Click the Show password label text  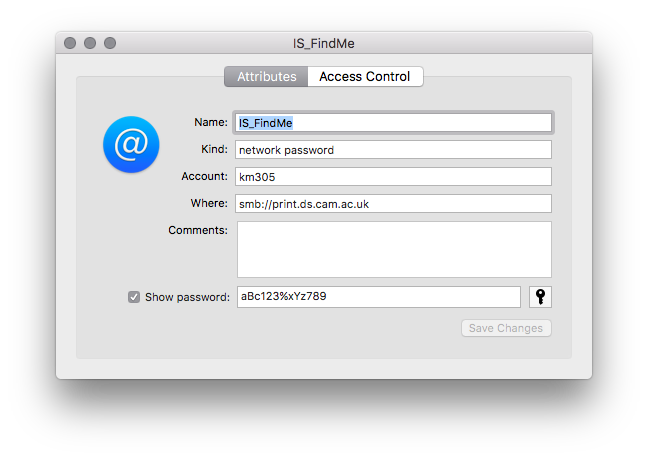(187, 297)
